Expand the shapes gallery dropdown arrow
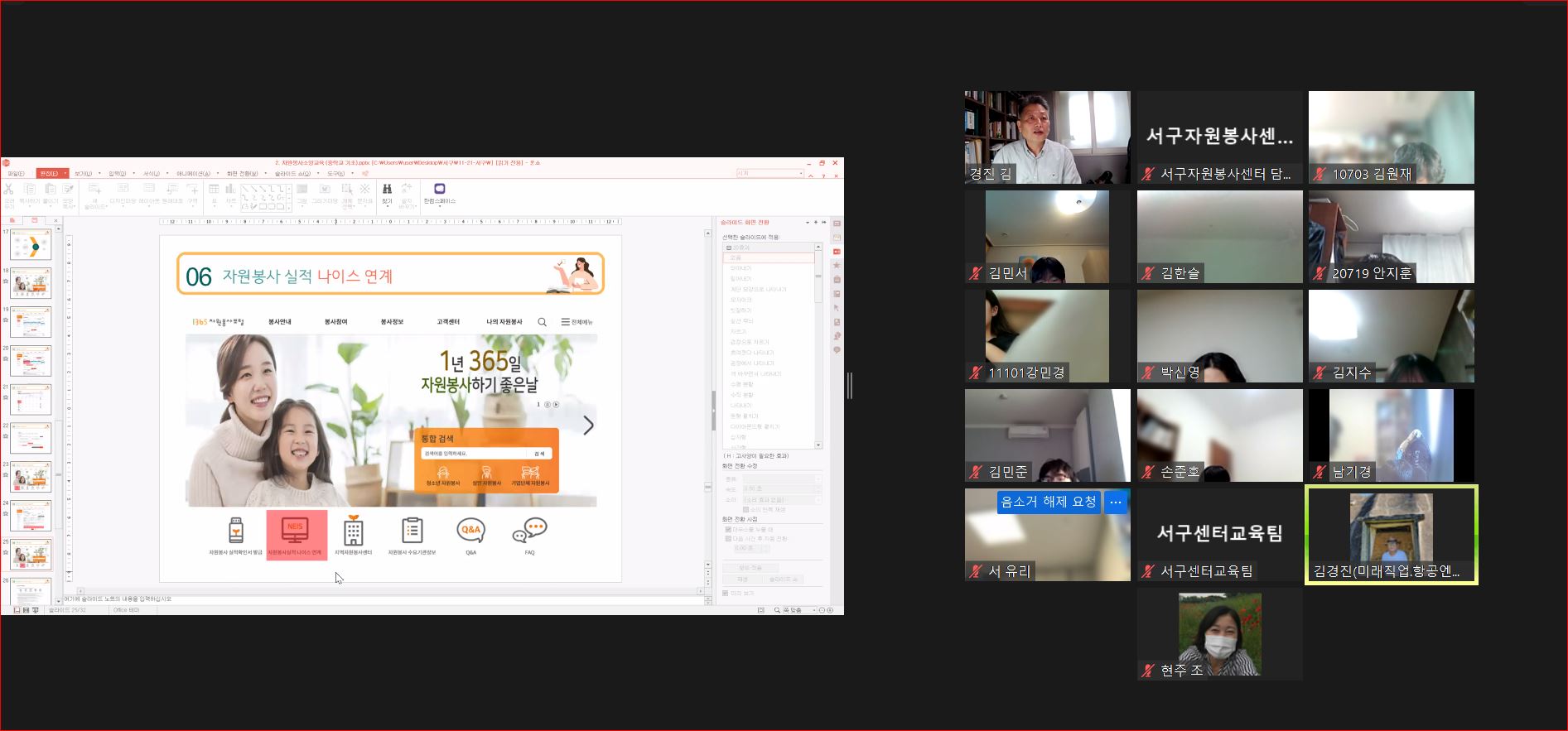Viewport: 1568px width, 731px height. (x=288, y=206)
